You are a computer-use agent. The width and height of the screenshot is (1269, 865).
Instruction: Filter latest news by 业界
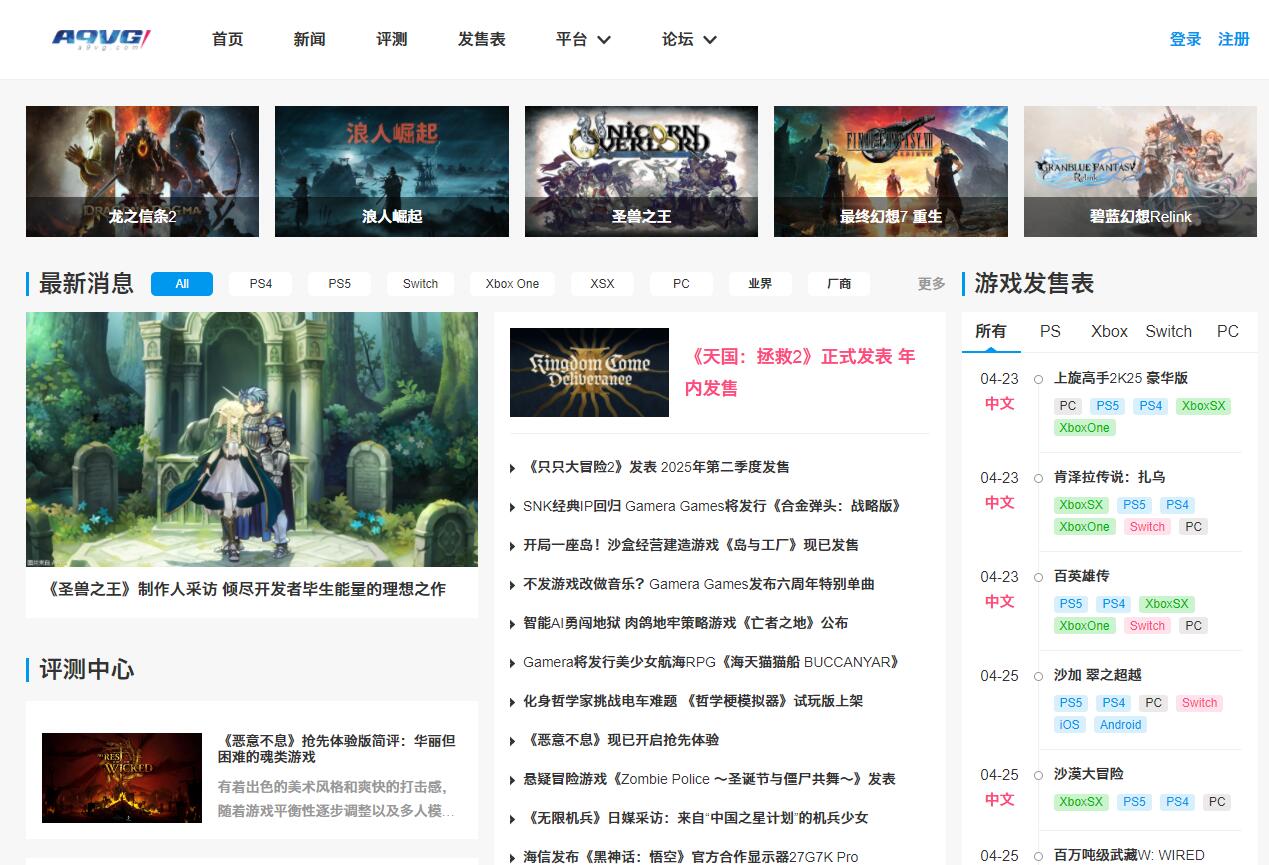click(x=760, y=284)
